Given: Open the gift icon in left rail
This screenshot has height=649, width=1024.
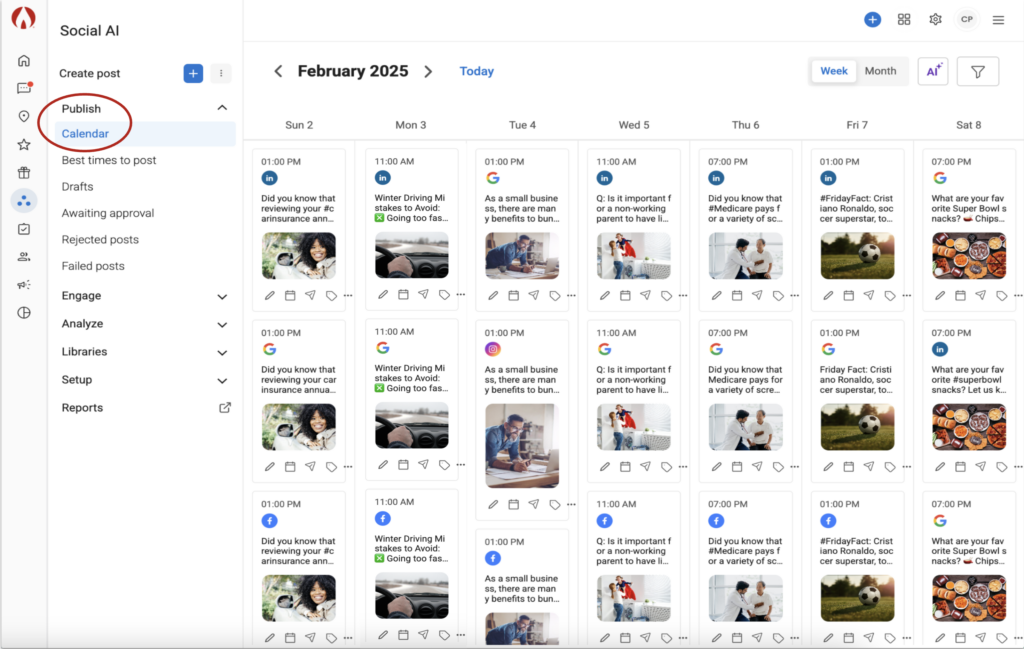Looking at the screenshot, I should click(x=24, y=172).
